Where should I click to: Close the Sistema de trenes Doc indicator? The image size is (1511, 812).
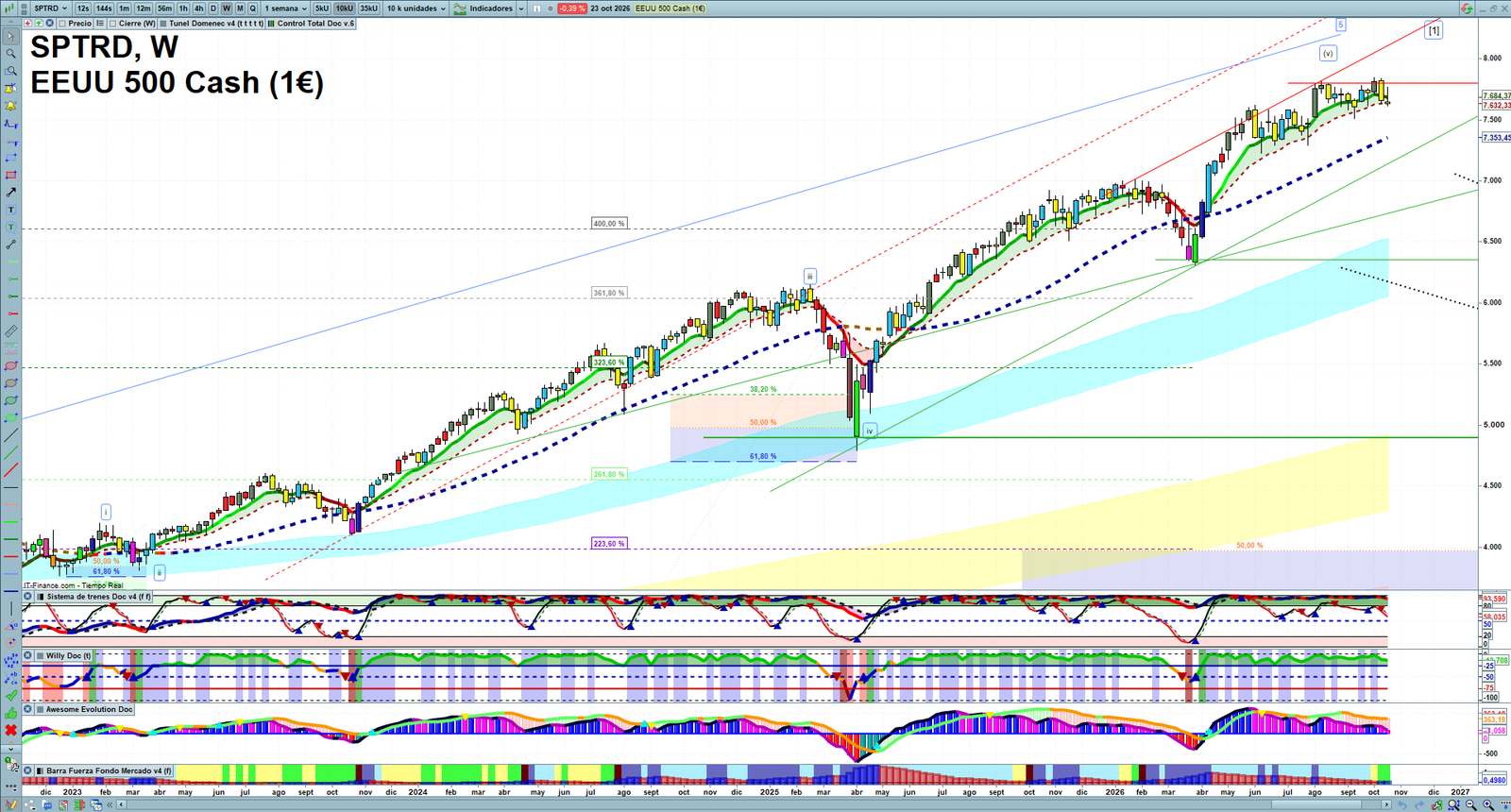tap(27, 597)
